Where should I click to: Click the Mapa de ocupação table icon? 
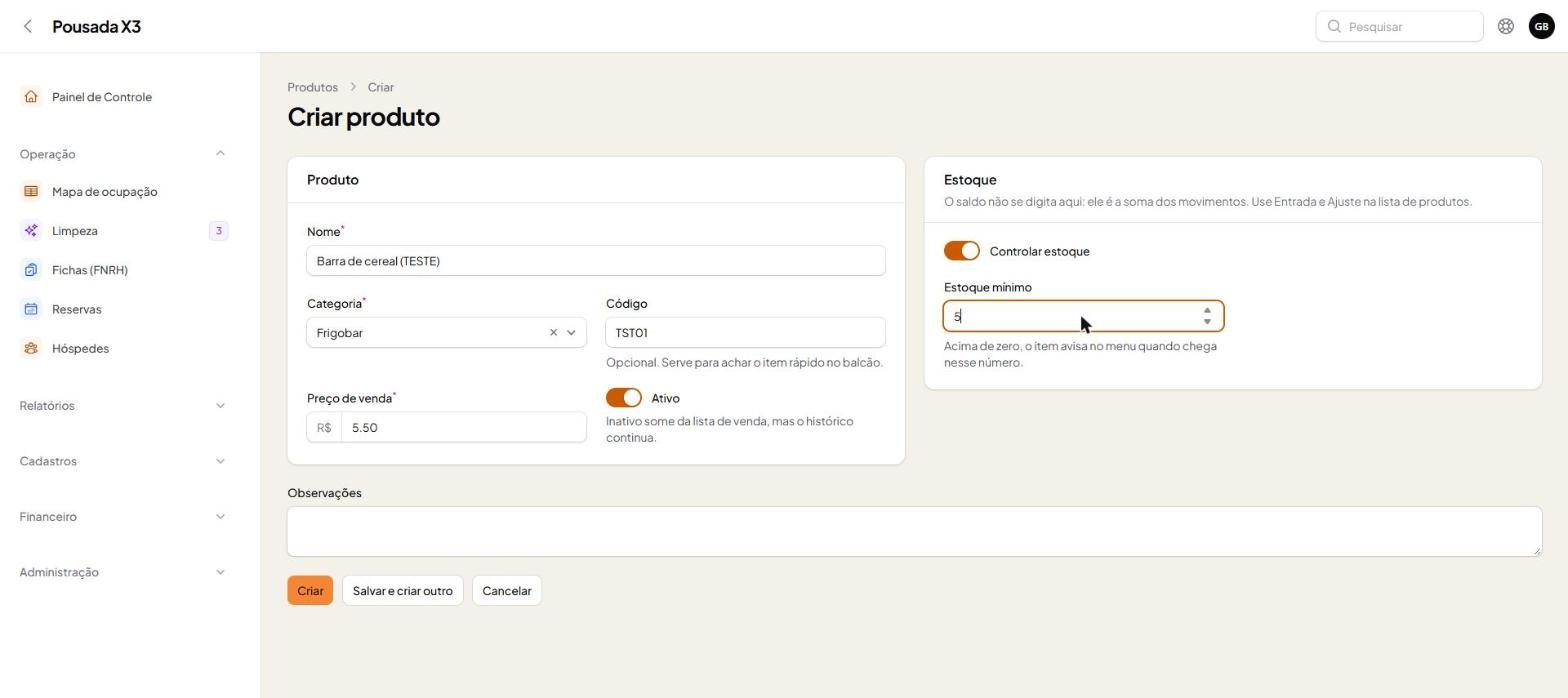pos(31,192)
